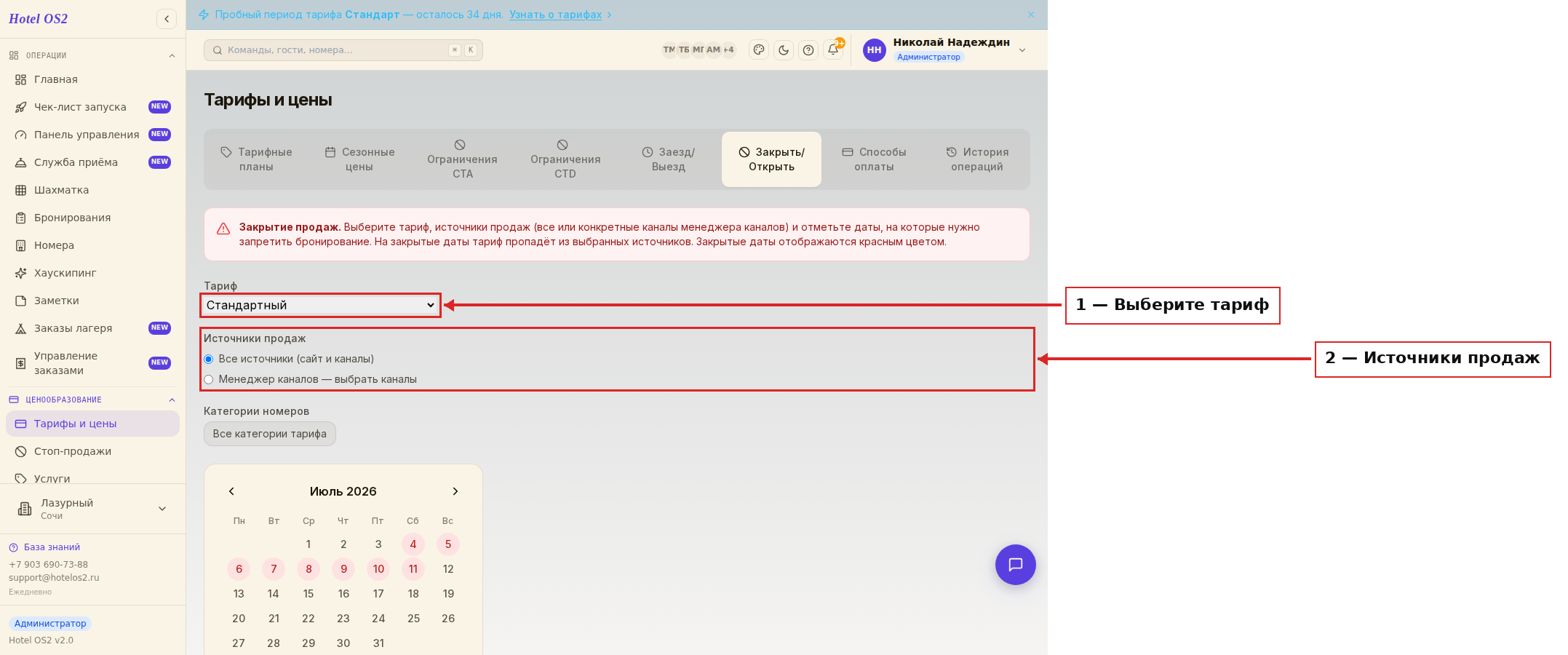This screenshot has height=655, width=1568.
Task: Collapse the sidebar with chevron button
Action: 167,19
